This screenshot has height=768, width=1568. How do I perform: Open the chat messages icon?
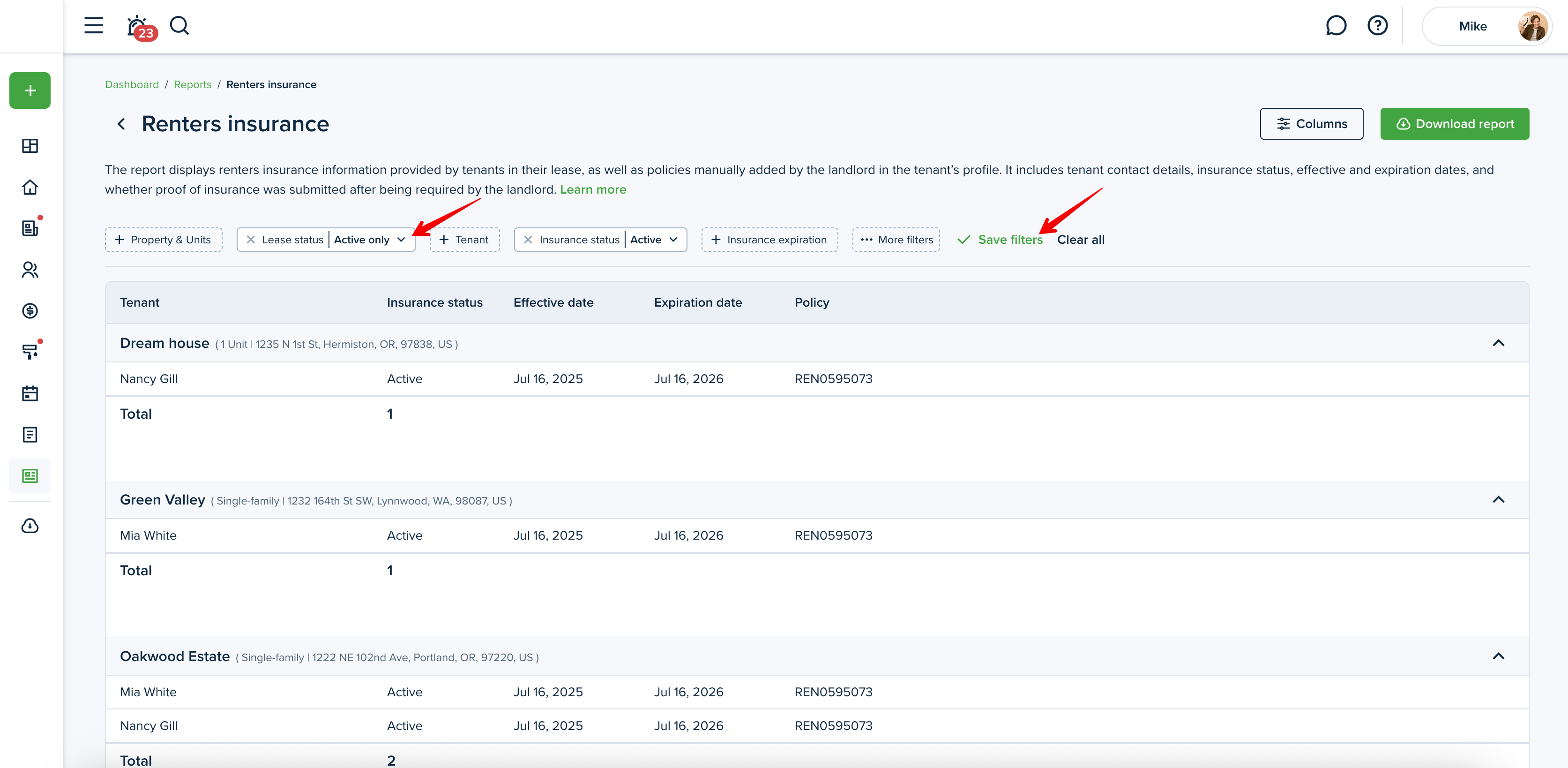tap(1336, 26)
